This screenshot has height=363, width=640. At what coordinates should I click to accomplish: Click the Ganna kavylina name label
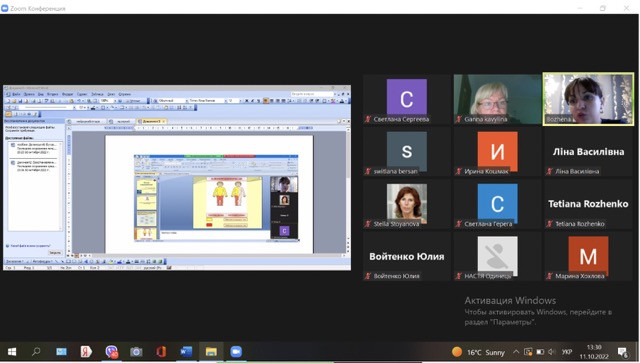[486, 119]
